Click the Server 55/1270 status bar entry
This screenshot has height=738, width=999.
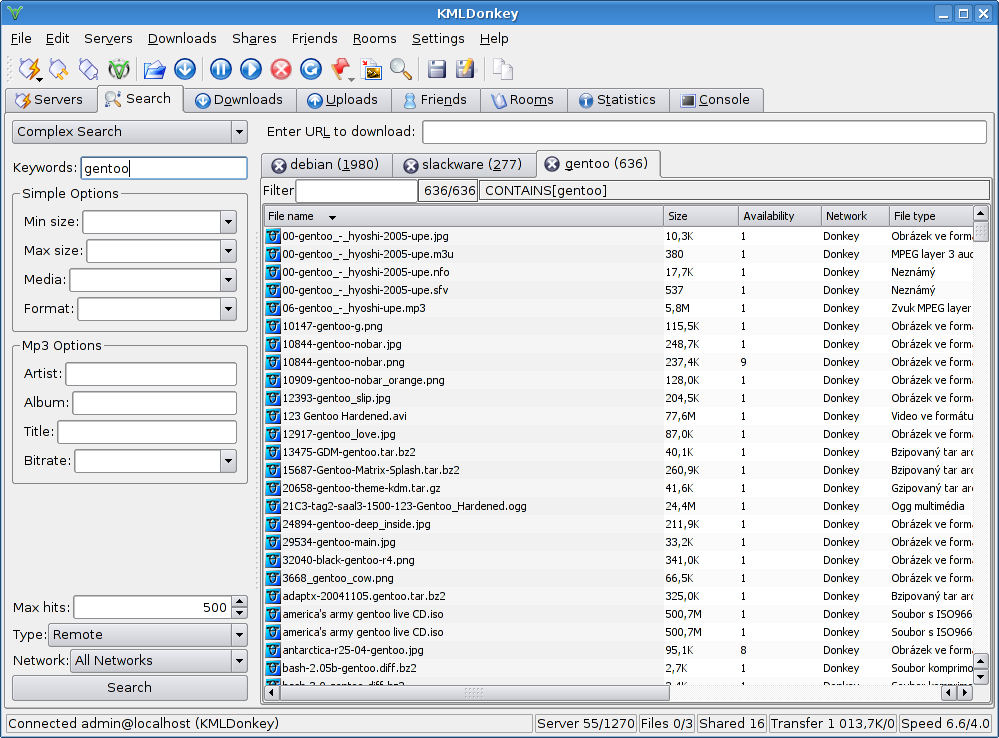click(586, 723)
